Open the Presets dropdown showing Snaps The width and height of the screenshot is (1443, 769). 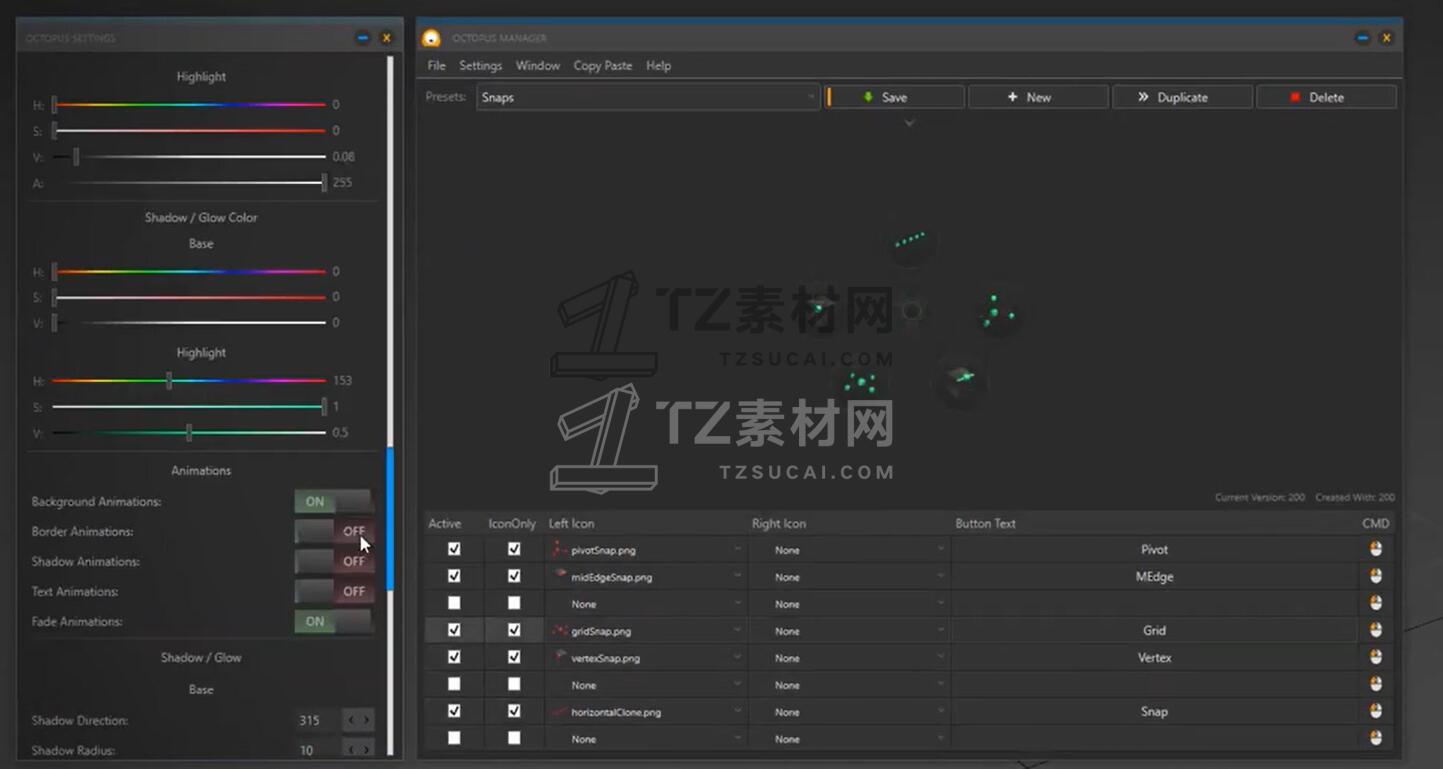coord(647,97)
